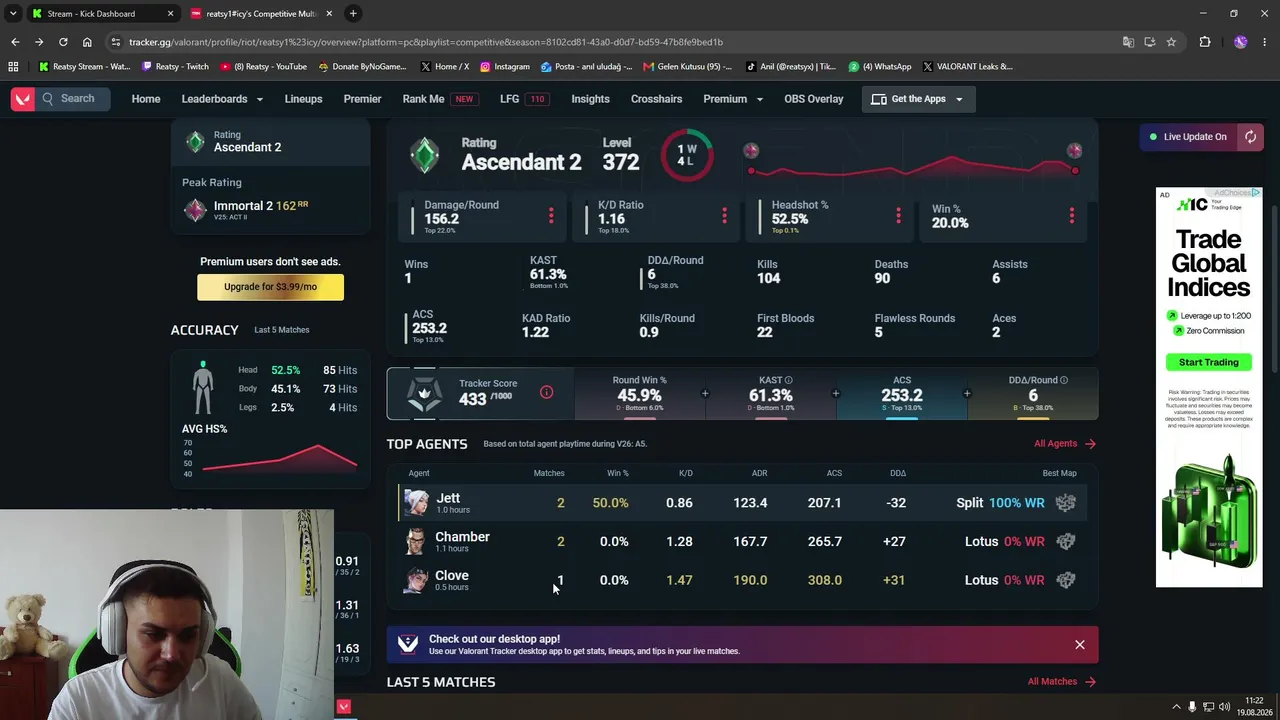This screenshot has width=1280, height=720.
Task: Open the (8) Reatsy - YouTube bookmark
Action: pos(262,67)
